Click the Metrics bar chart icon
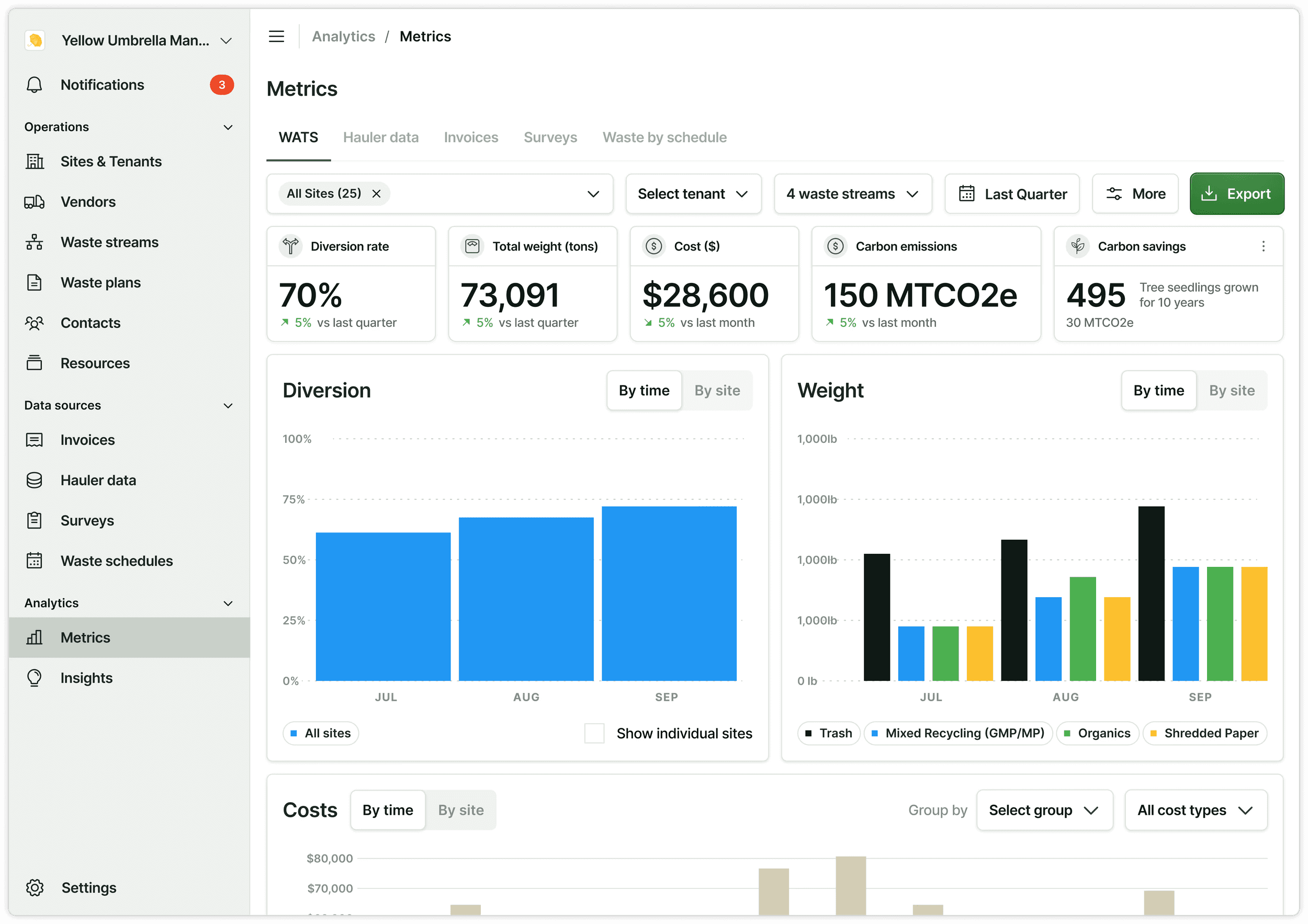 point(34,637)
